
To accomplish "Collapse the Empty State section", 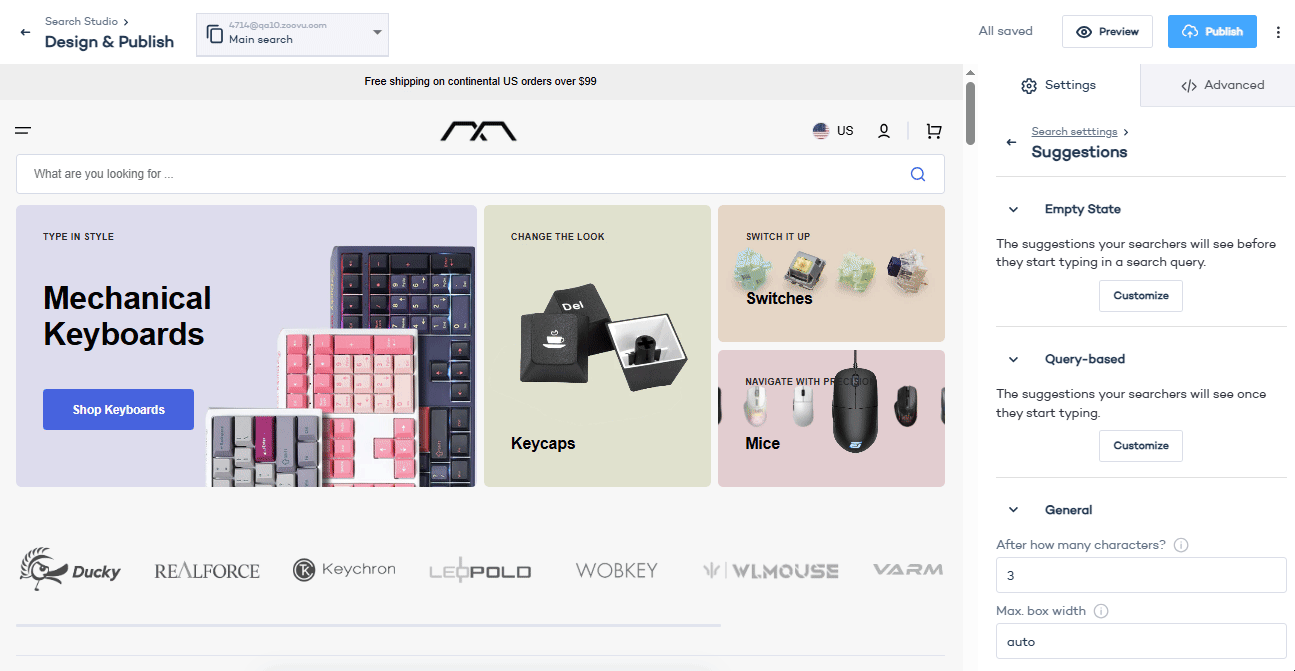I will point(1013,209).
